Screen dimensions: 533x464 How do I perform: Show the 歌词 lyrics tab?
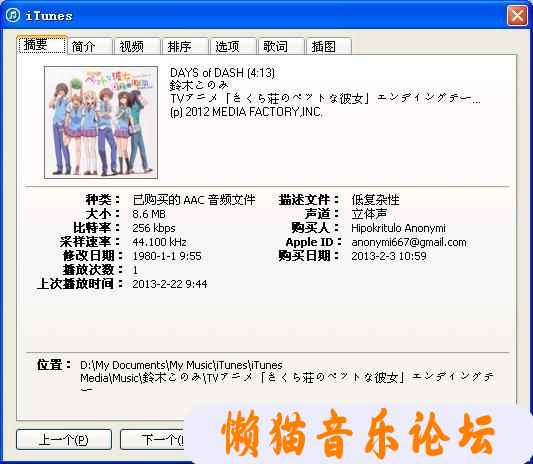tap(281, 46)
